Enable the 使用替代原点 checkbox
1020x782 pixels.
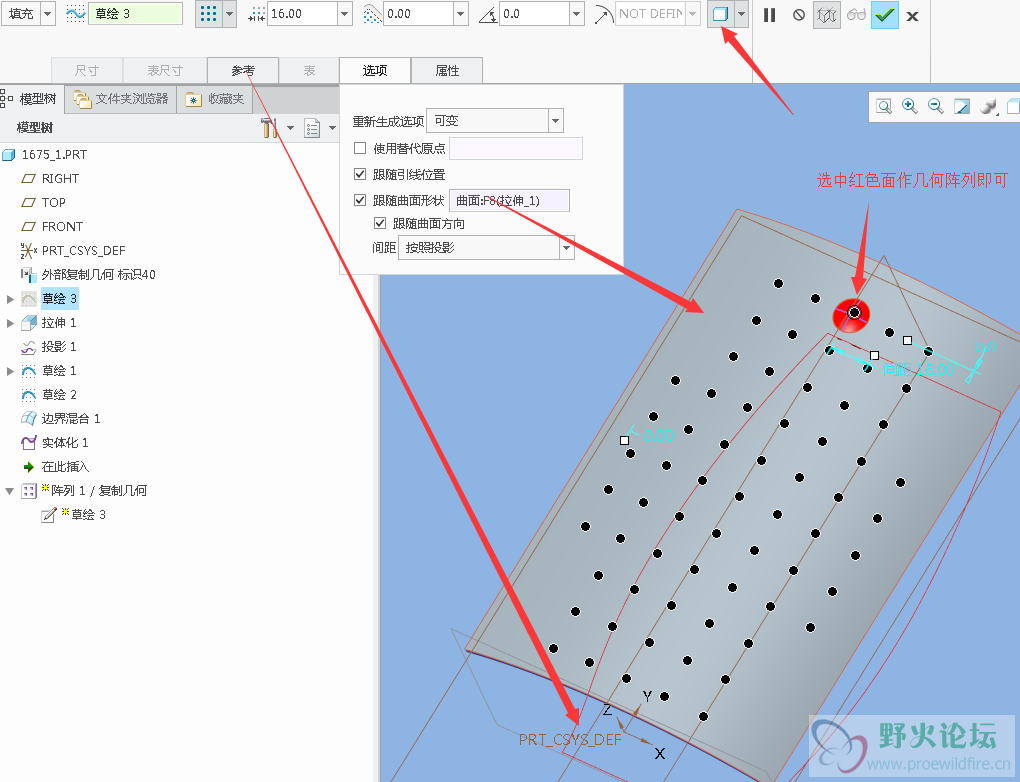pos(360,148)
